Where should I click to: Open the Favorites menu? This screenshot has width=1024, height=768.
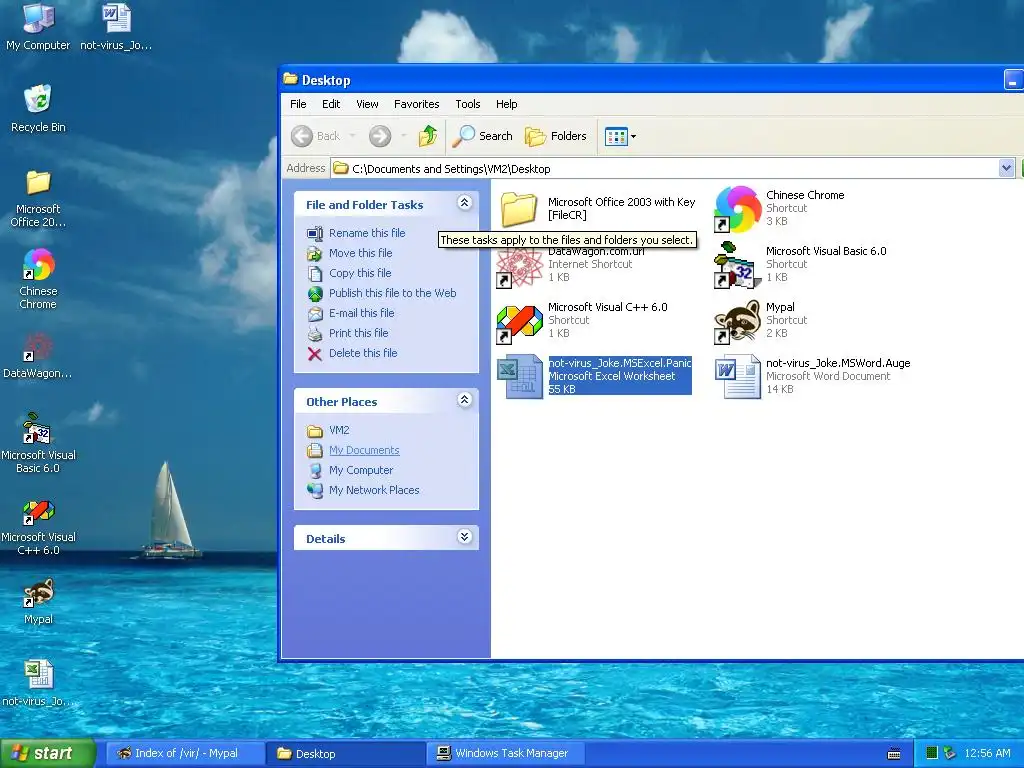[x=417, y=104]
